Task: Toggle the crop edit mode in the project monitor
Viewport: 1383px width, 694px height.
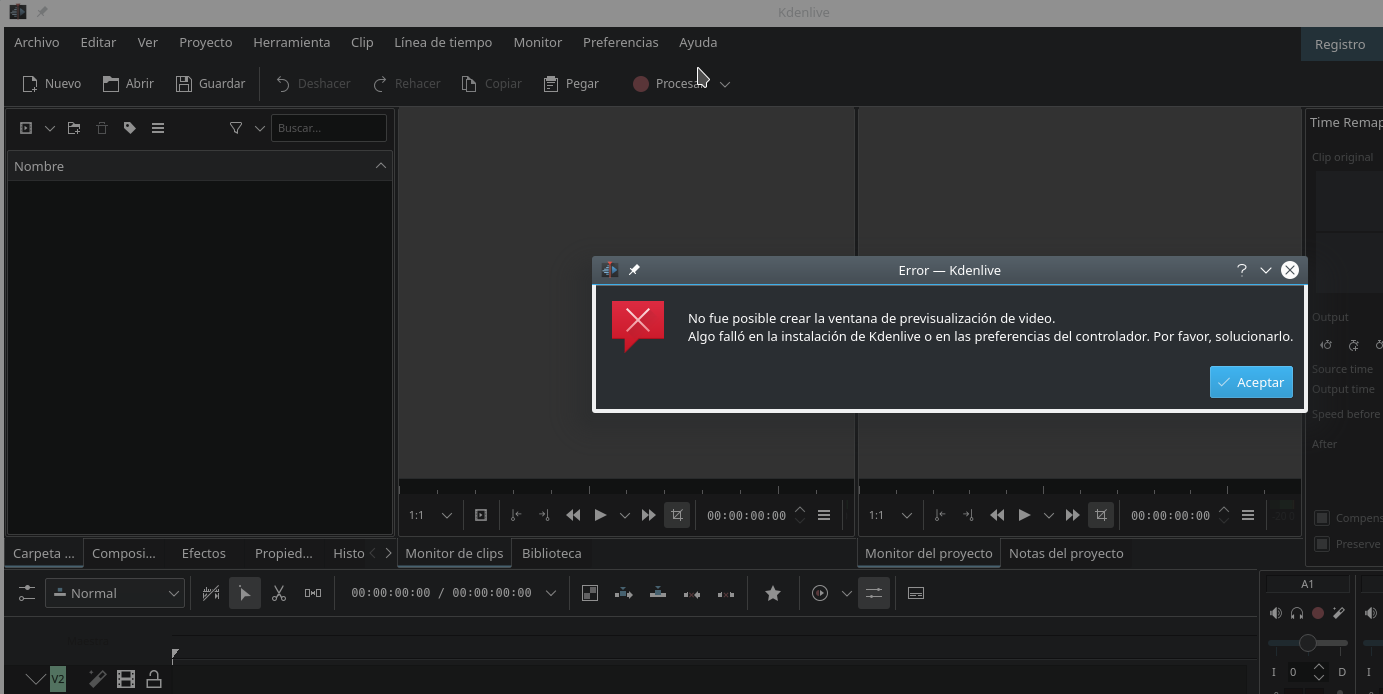Action: (x=1101, y=515)
